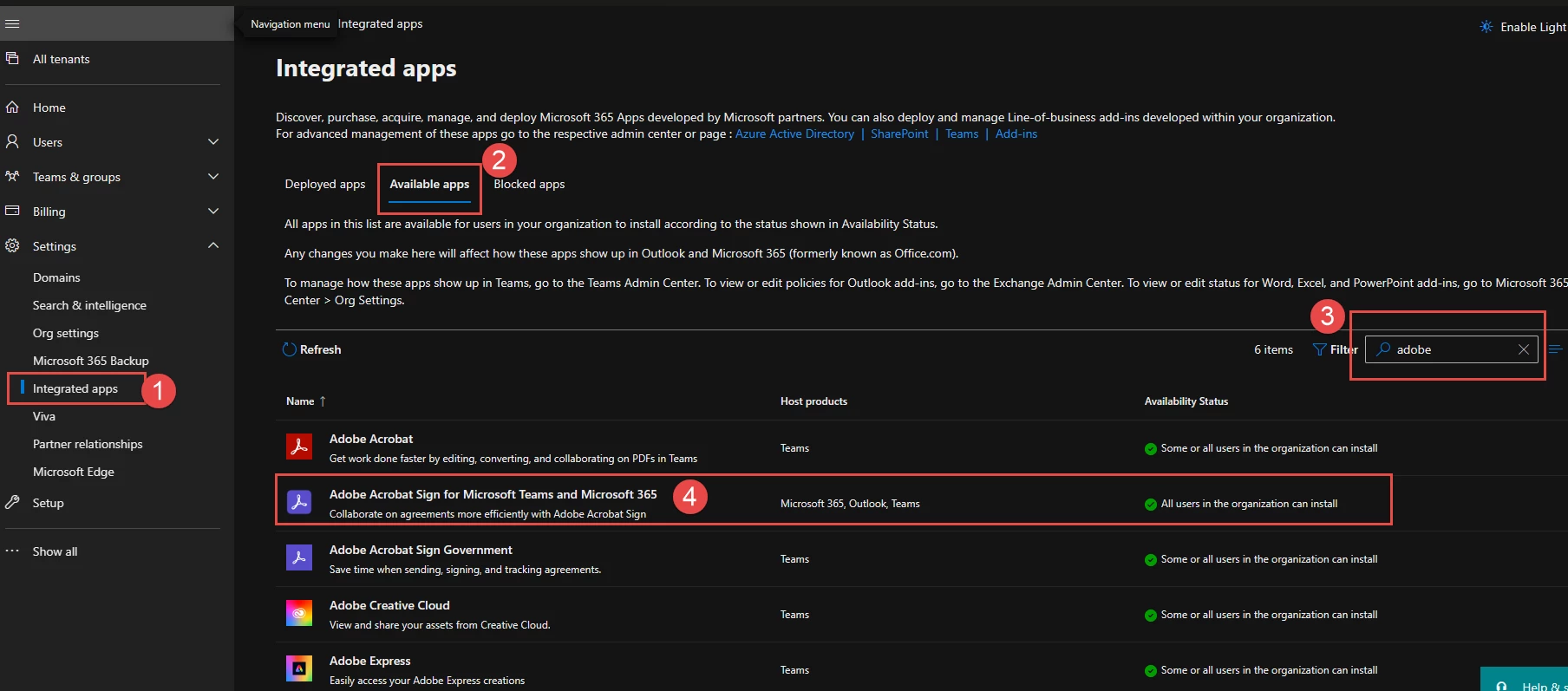Click the Filter funnel icon

tap(1319, 349)
